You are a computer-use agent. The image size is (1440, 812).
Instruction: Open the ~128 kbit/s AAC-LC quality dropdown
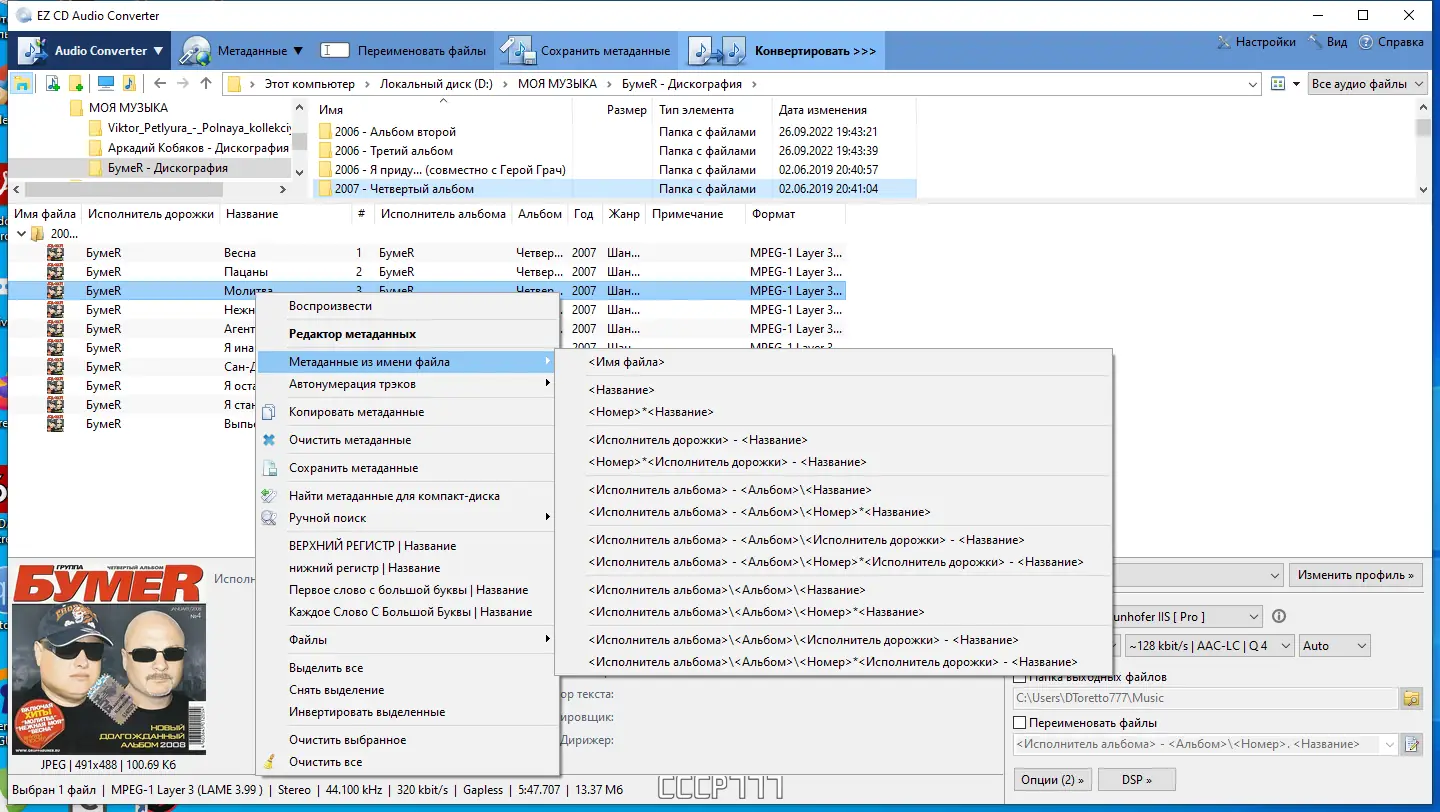(1210, 646)
